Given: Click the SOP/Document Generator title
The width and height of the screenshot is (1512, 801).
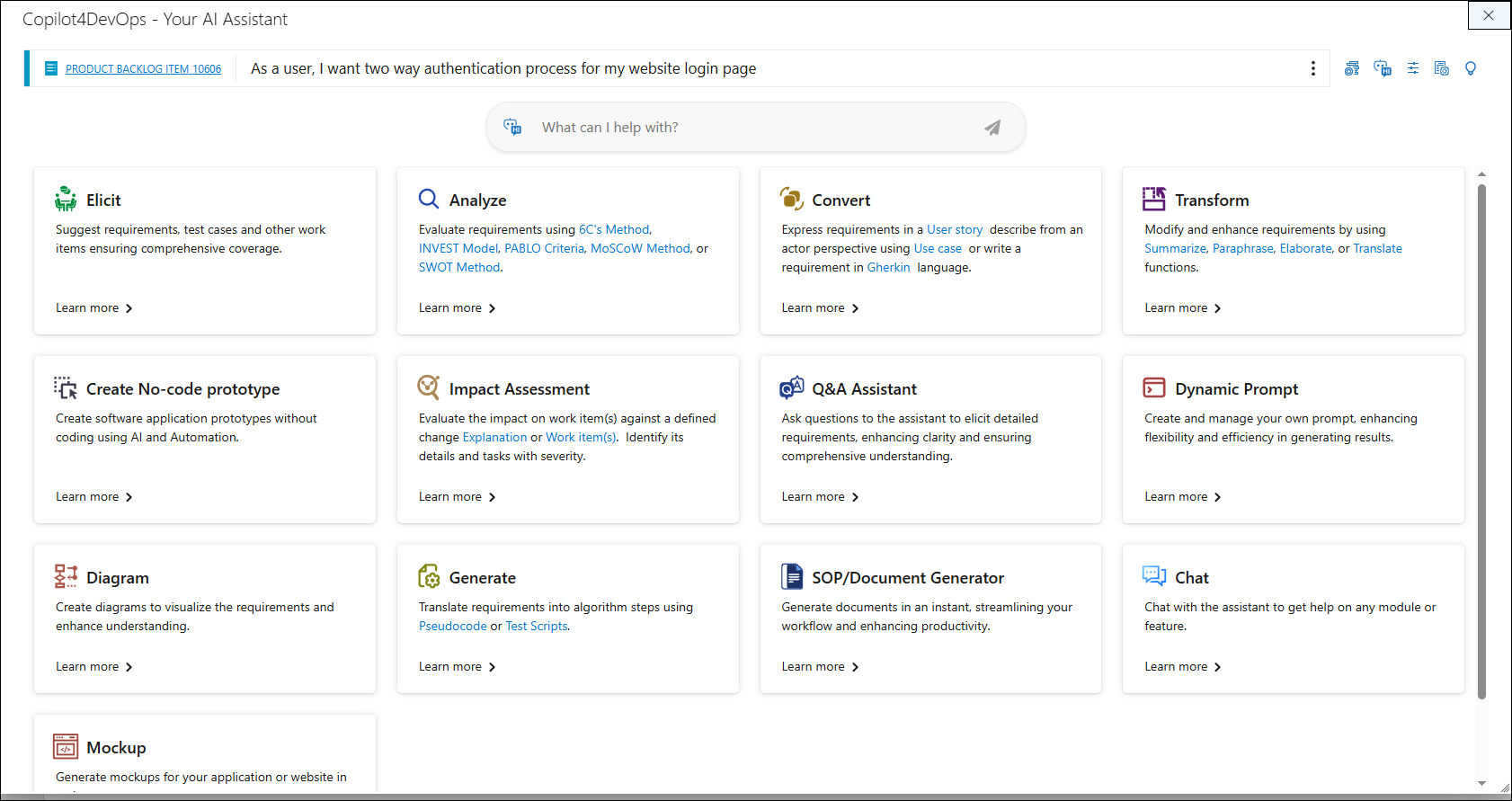Looking at the screenshot, I should (x=908, y=578).
